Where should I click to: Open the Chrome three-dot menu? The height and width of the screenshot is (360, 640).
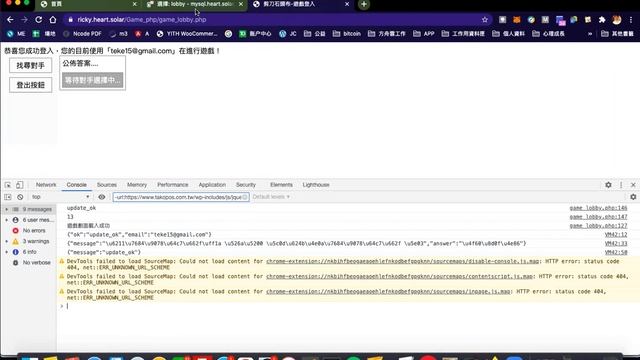(631, 20)
